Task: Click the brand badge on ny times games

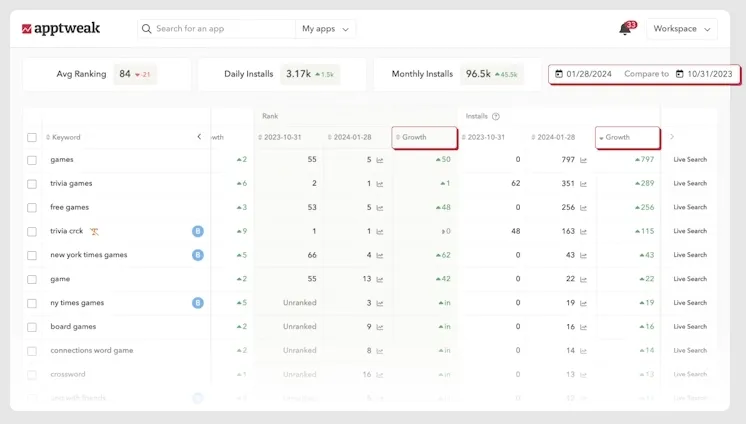Action: pos(198,303)
